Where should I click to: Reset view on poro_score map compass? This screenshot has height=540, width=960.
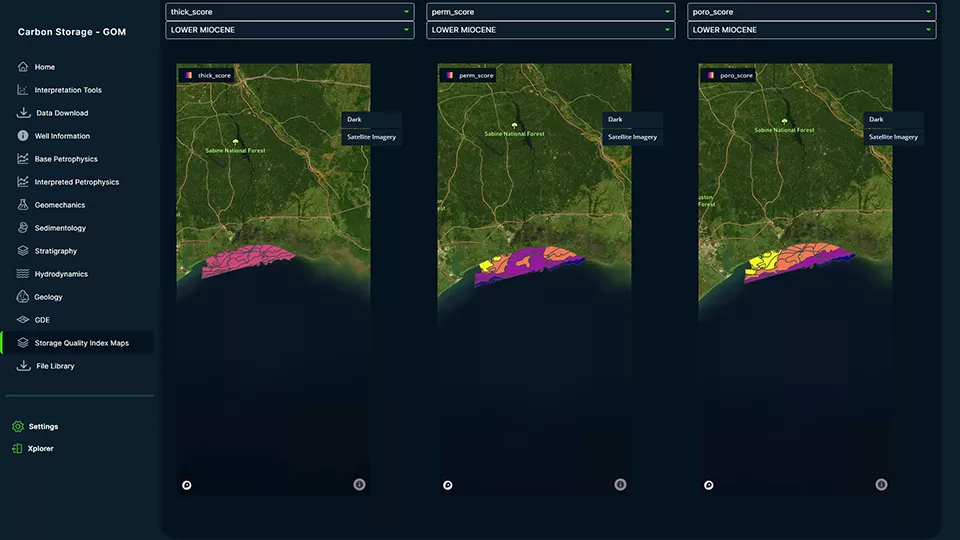pos(708,486)
